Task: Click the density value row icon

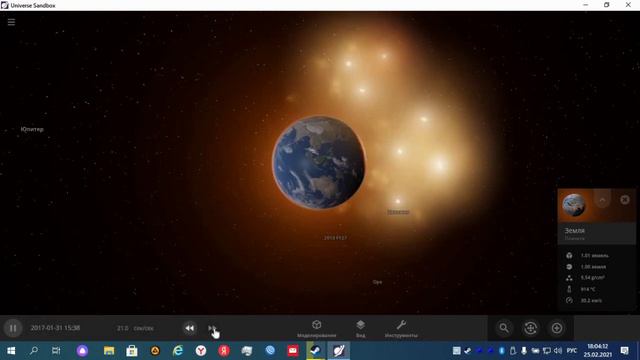Action: pyautogui.click(x=569, y=278)
